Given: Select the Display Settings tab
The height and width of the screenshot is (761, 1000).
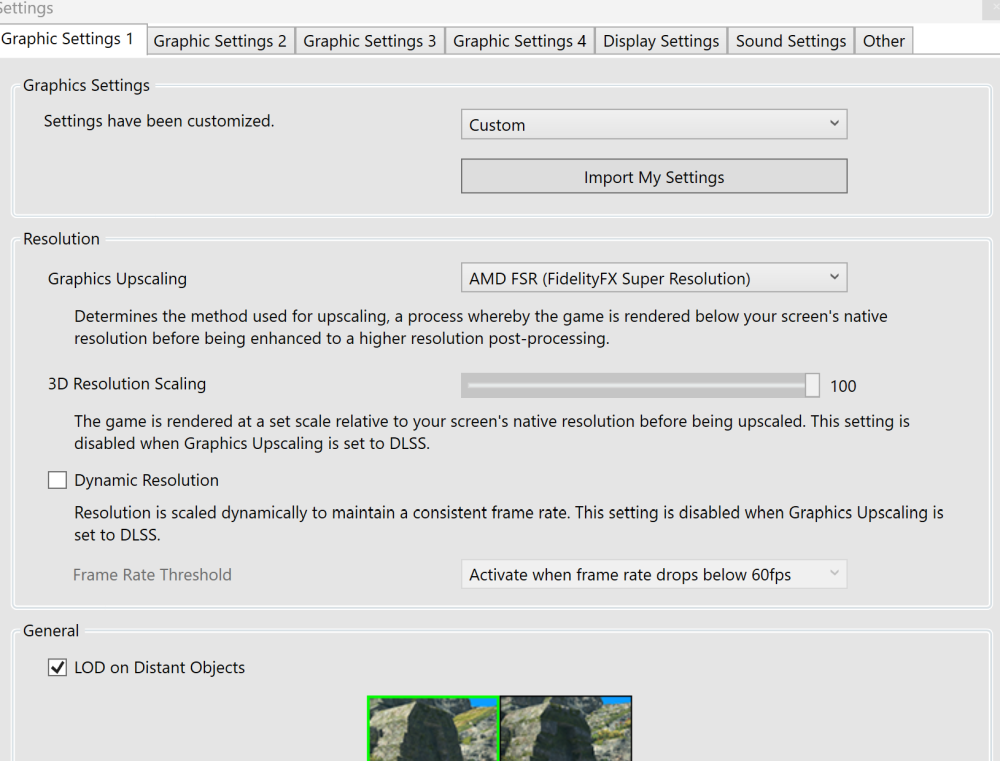Looking at the screenshot, I should click(661, 41).
